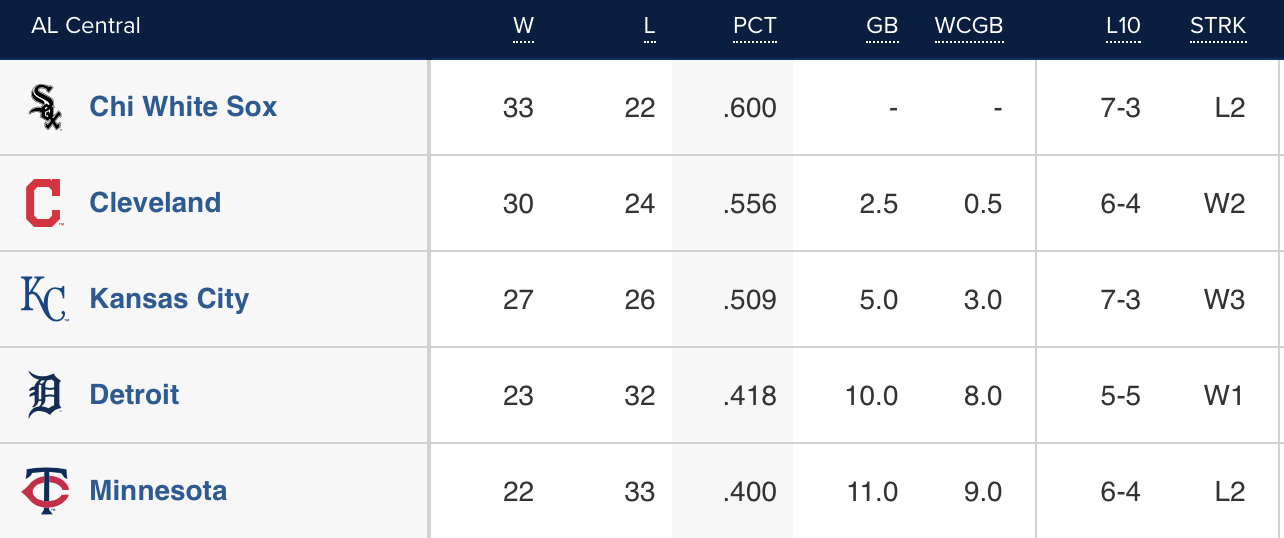
Task: Sort standings by the W column header
Action: (523, 26)
